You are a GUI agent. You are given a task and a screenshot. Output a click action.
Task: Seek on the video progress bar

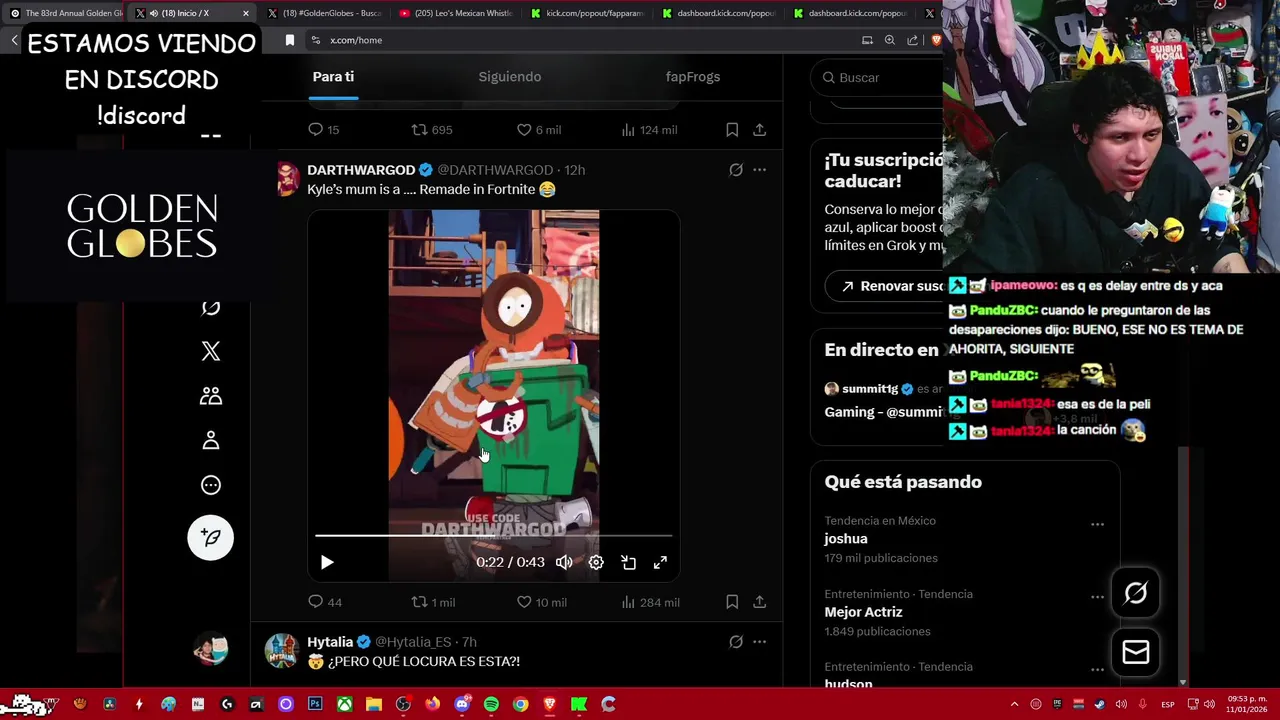click(x=494, y=536)
